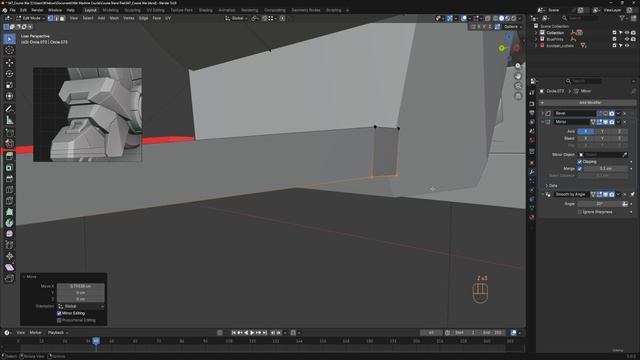Toggle Merge checkbox in Mirror modifier
Viewport: 640px width, 360px height.
[580, 169]
